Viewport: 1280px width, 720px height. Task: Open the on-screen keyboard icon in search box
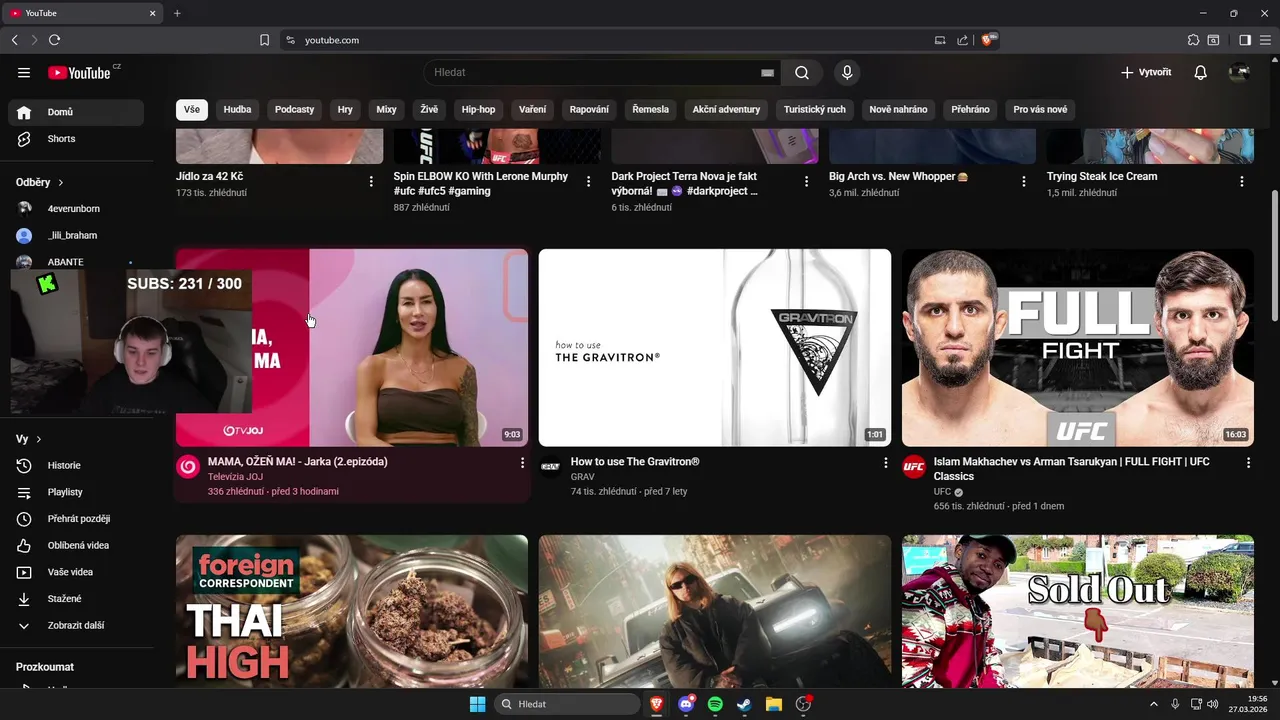[767, 73]
